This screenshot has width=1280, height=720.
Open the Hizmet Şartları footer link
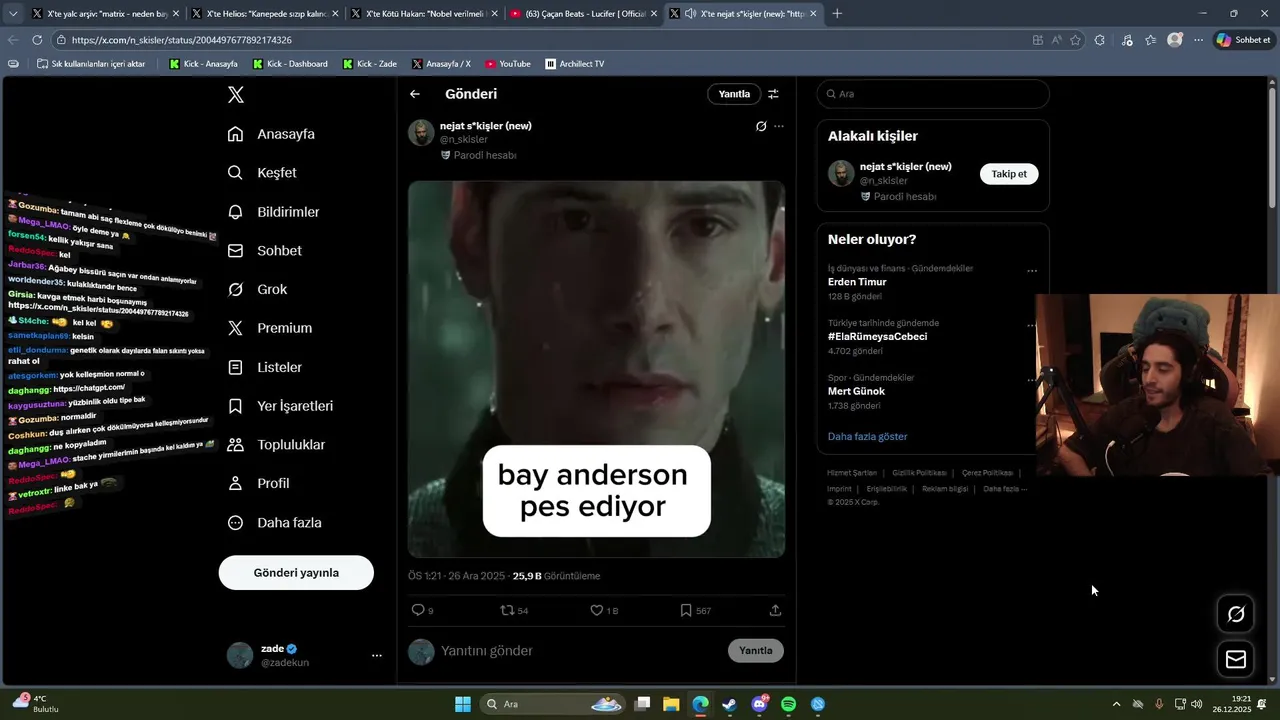(x=852, y=473)
